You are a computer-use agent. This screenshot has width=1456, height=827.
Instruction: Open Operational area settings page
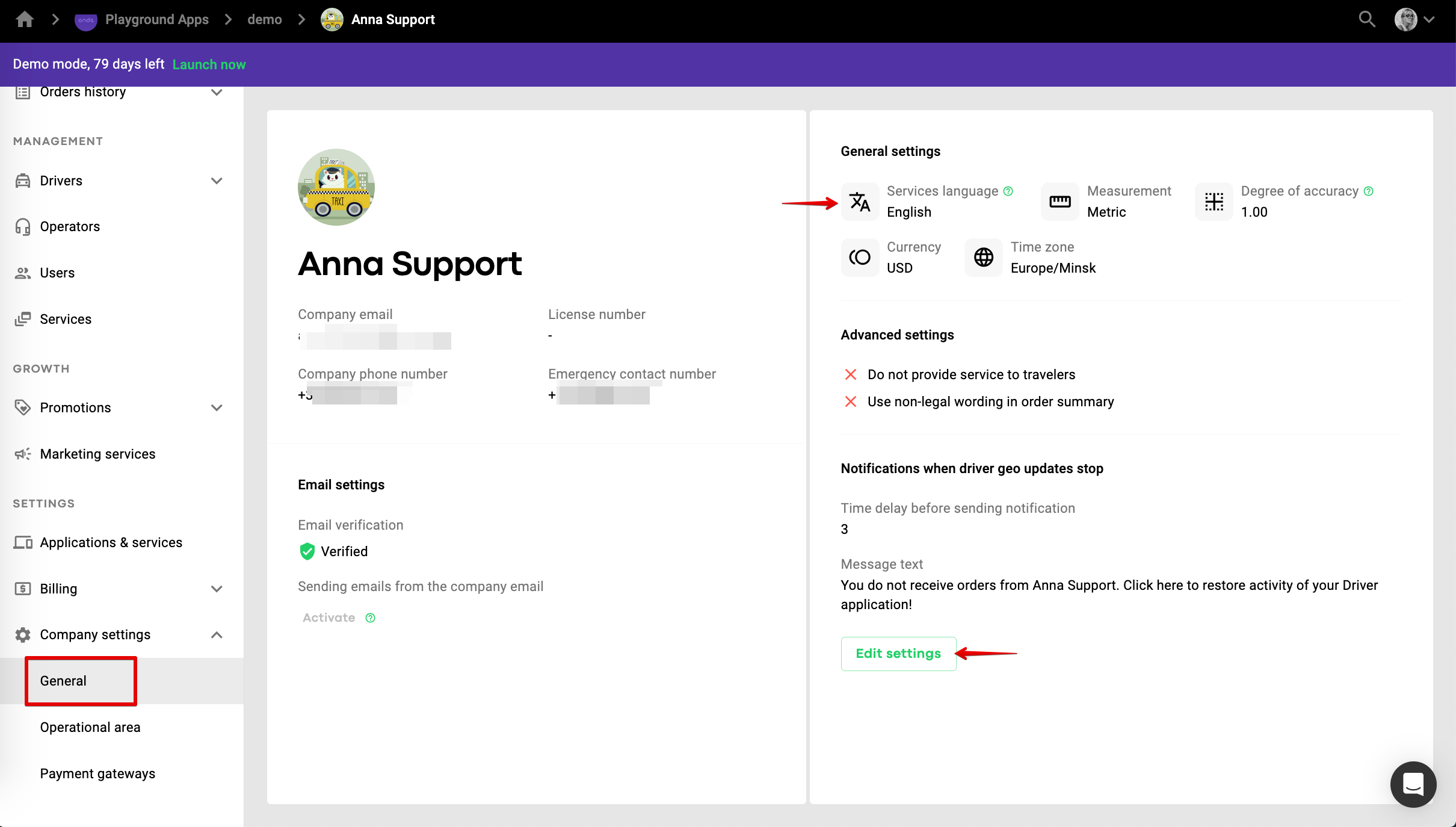coord(90,727)
